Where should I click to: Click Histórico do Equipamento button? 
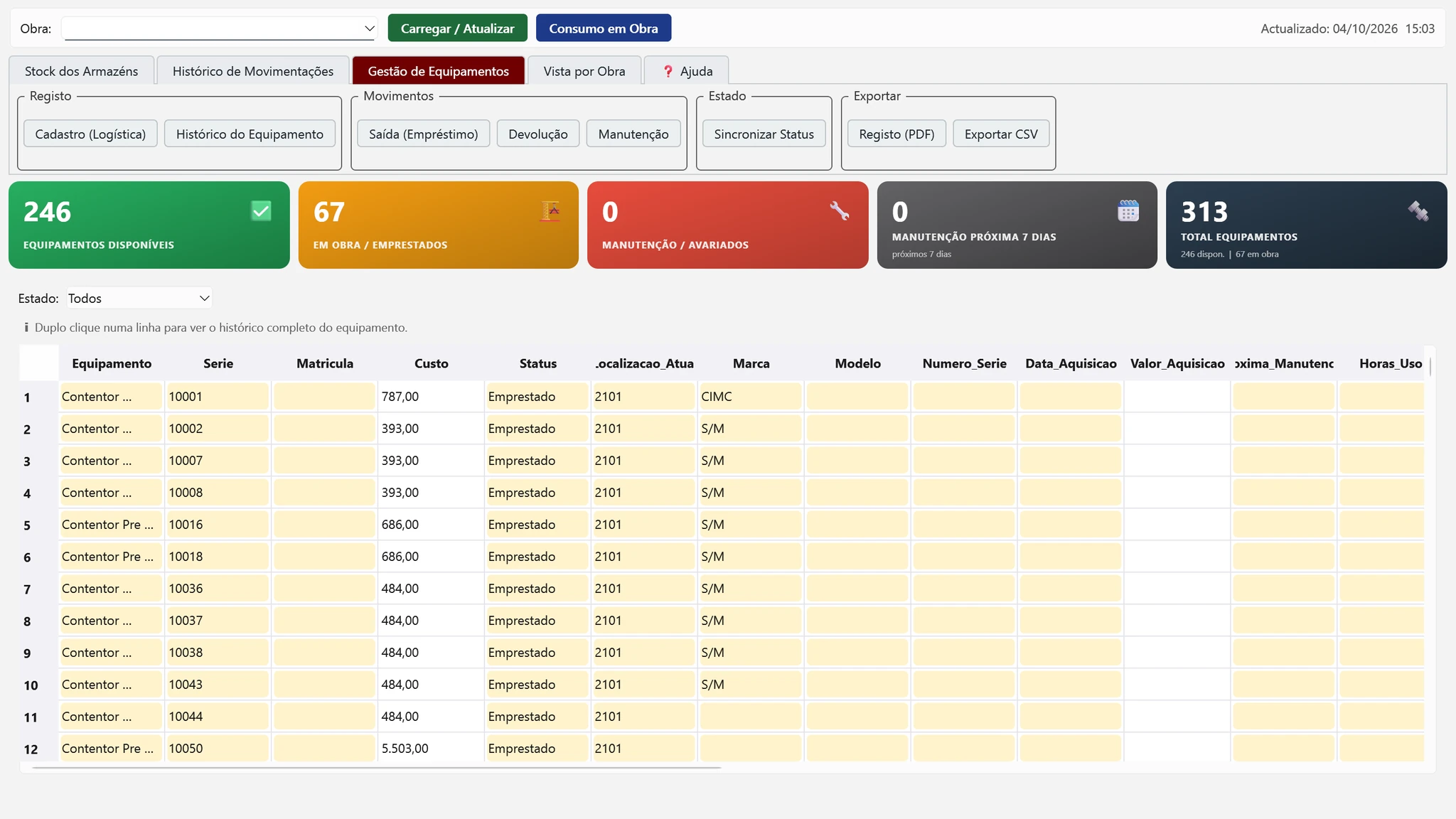click(x=250, y=134)
